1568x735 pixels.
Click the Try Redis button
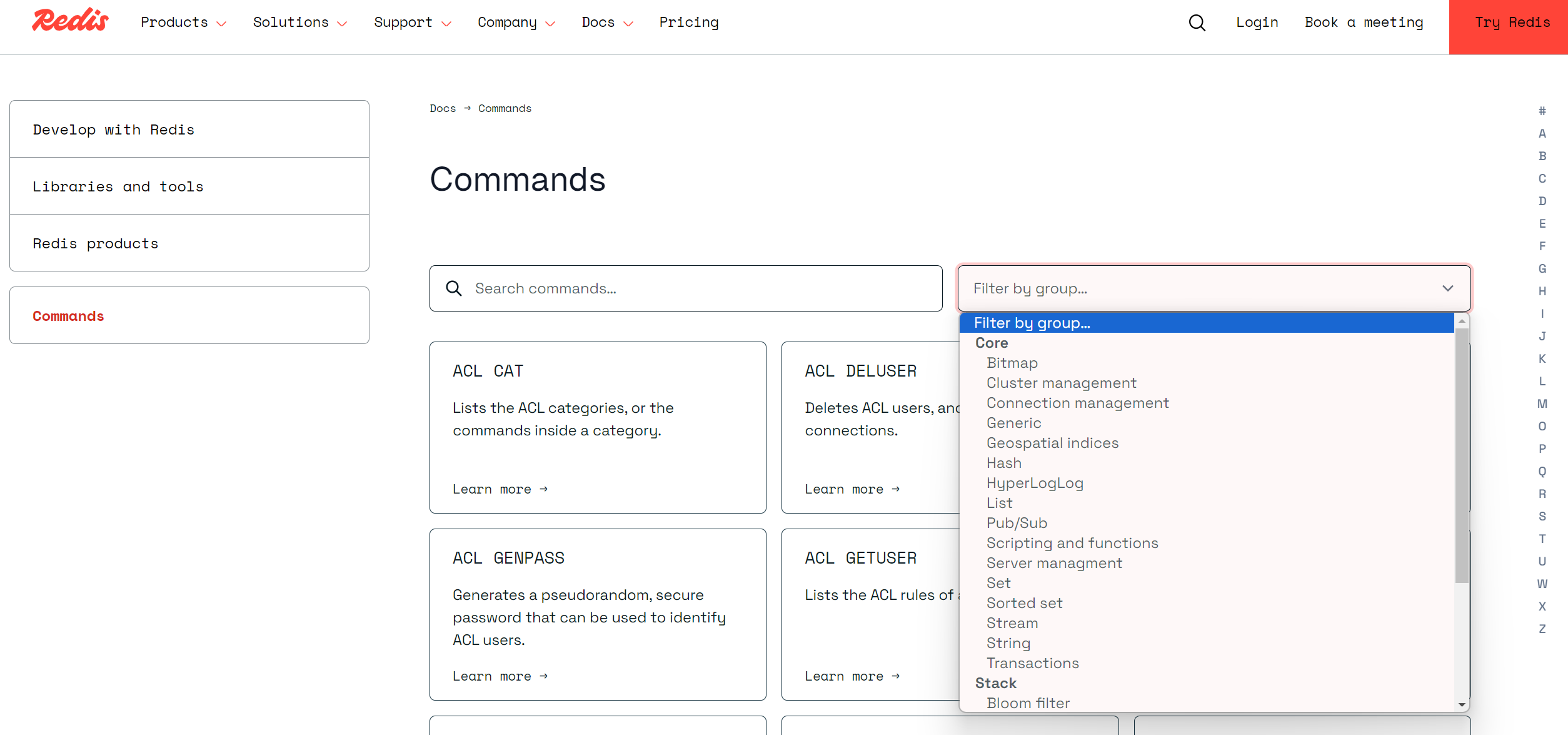1512,22
